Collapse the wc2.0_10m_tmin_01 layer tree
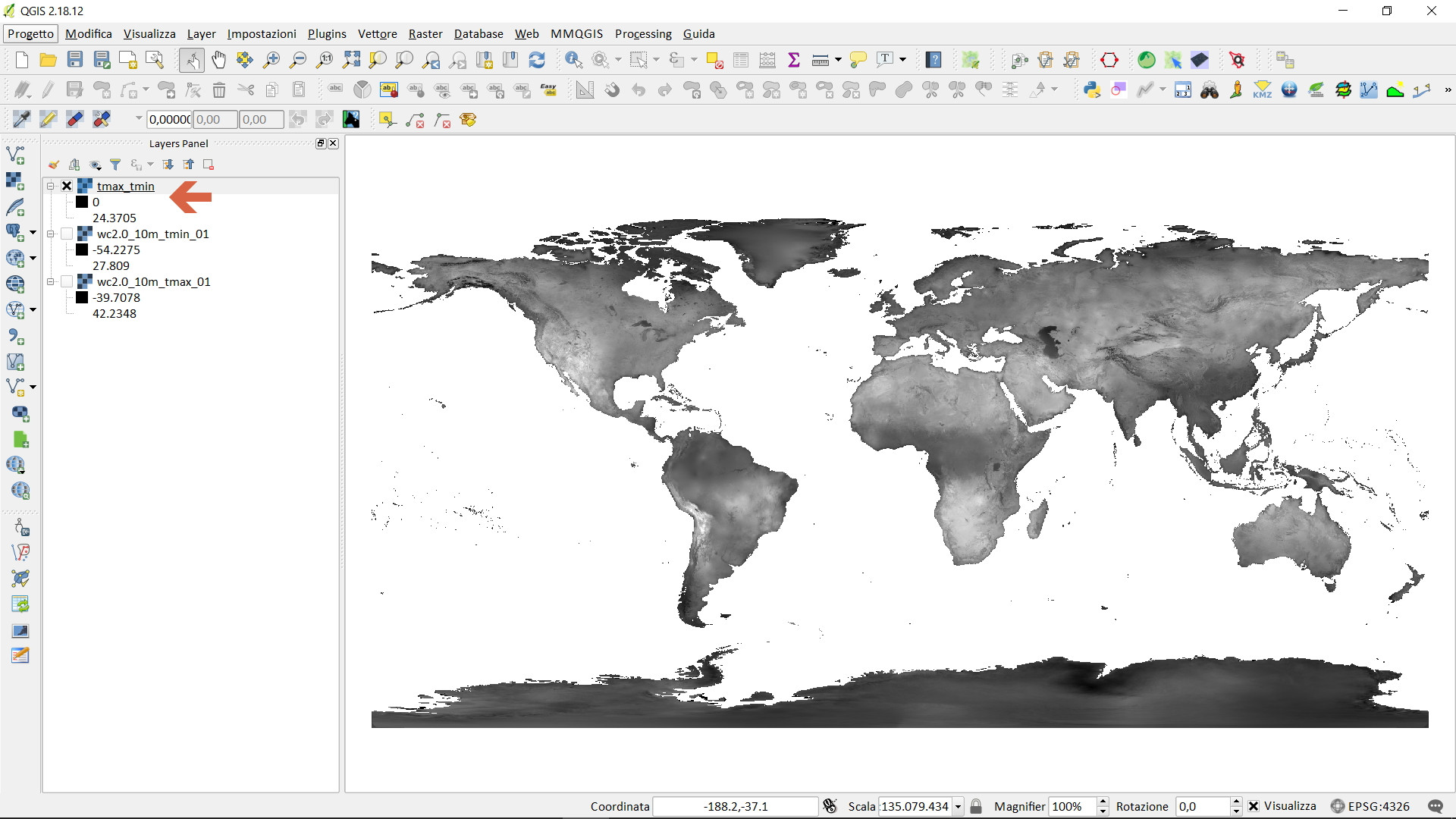The image size is (1456, 819). (x=51, y=234)
